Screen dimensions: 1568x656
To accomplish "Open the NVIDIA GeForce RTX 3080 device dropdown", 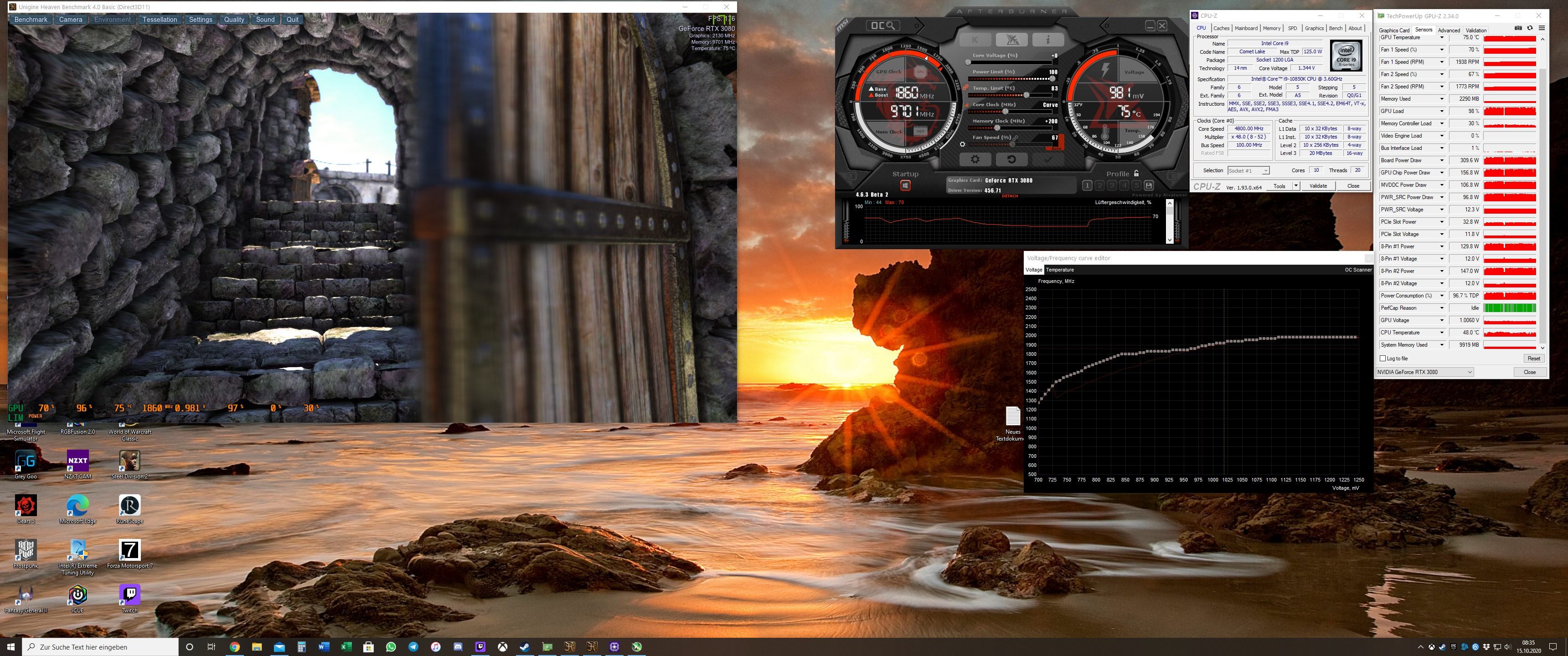I will coord(1424,372).
